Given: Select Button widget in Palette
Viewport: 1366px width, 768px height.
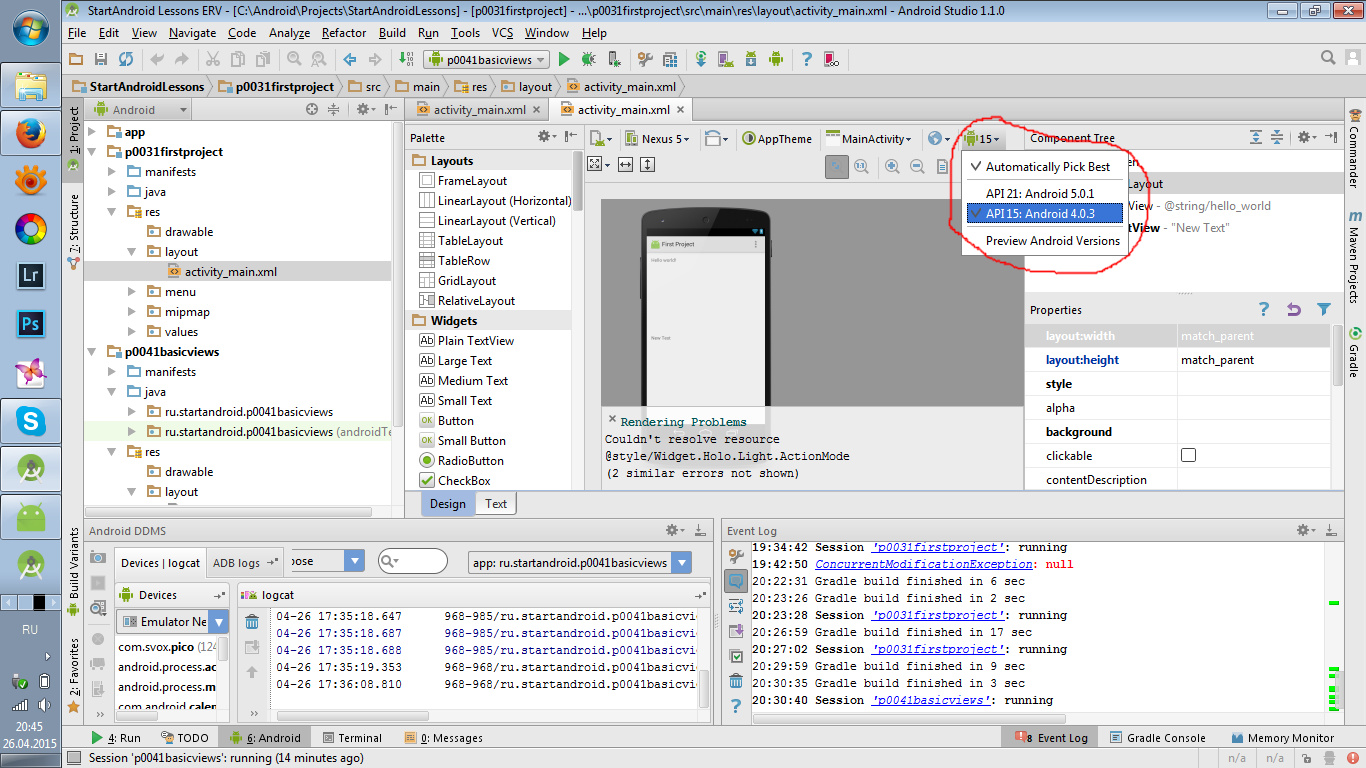Looking at the screenshot, I should click(x=456, y=421).
